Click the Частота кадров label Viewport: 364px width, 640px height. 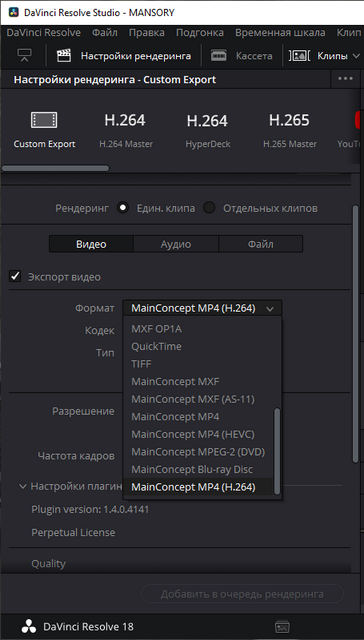point(76,456)
